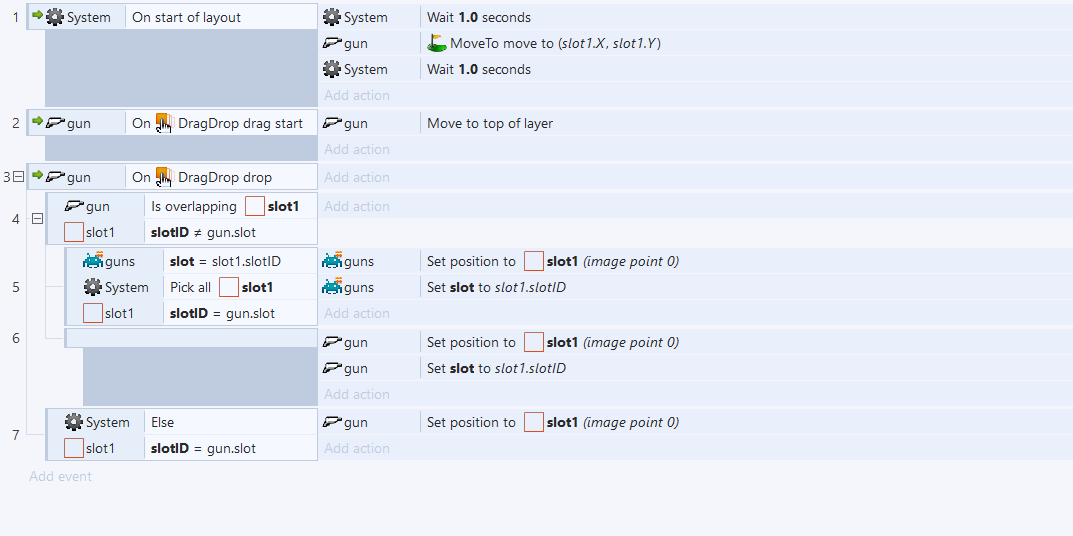
Task: Click the System gear icon in the Else condition
Action: (x=74, y=422)
